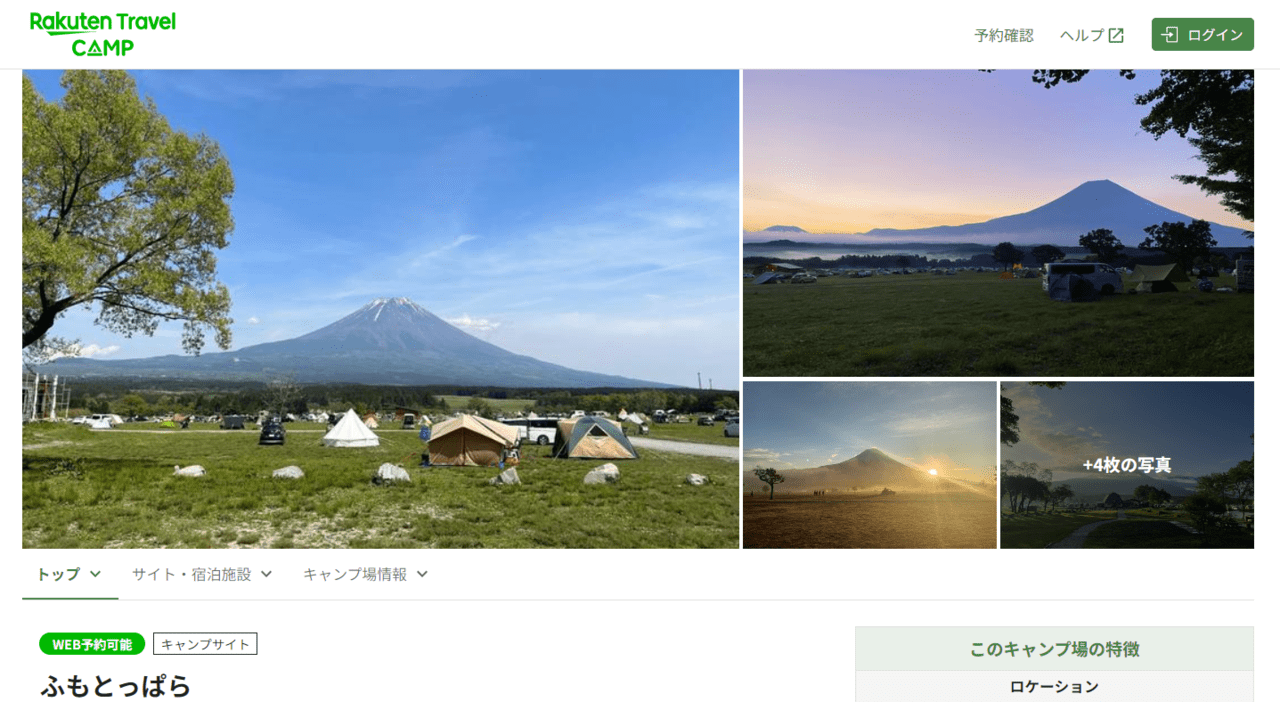Open the 予約確認 link
The width and height of the screenshot is (1280, 702).
1004,35
